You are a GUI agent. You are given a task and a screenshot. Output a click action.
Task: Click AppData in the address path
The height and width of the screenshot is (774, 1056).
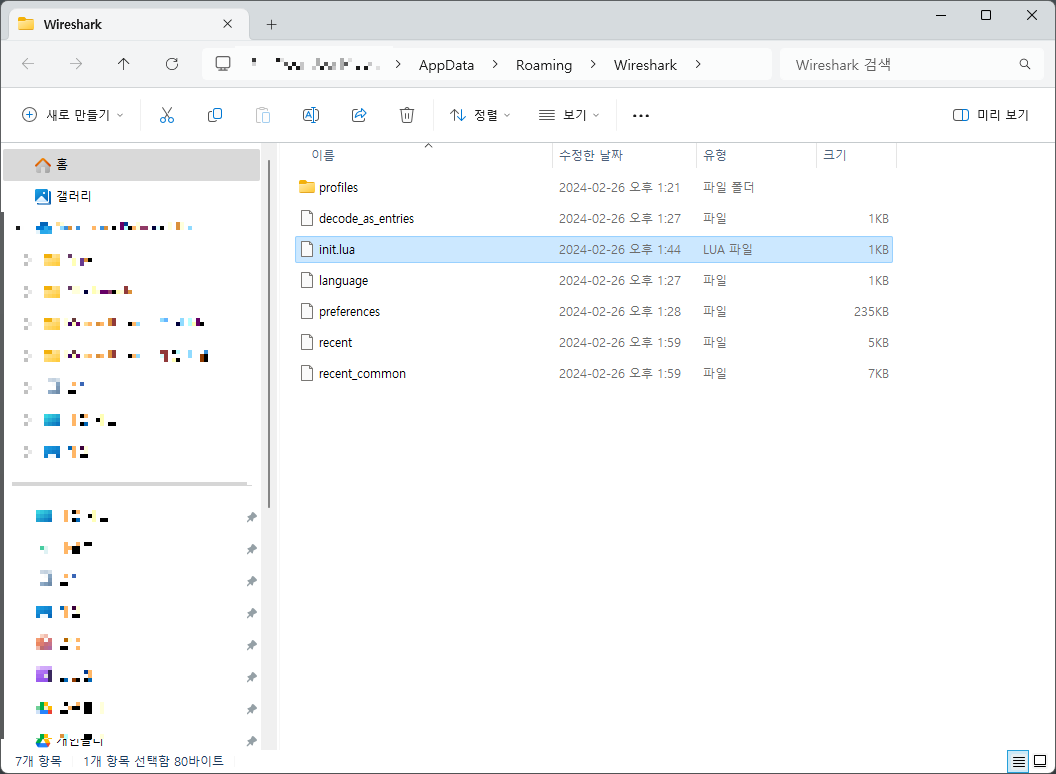pyautogui.click(x=447, y=65)
